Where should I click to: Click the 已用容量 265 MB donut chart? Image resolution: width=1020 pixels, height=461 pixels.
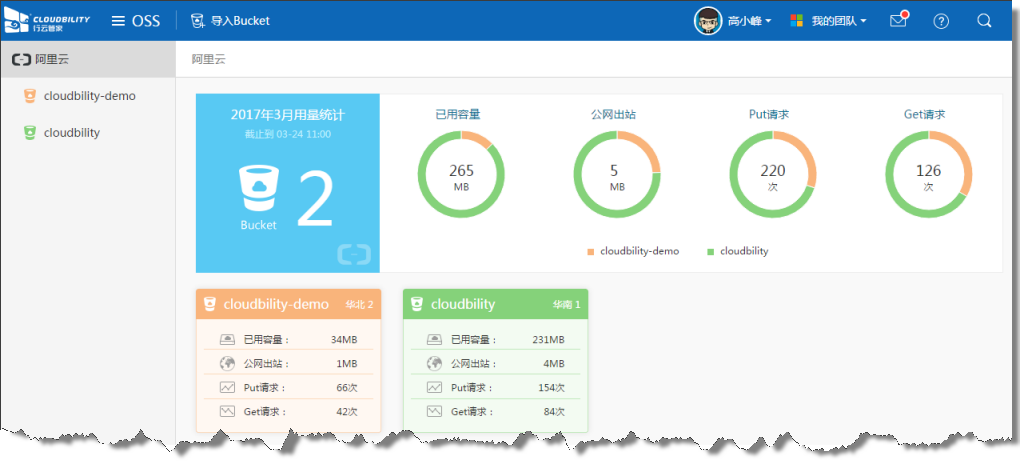coord(461,175)
